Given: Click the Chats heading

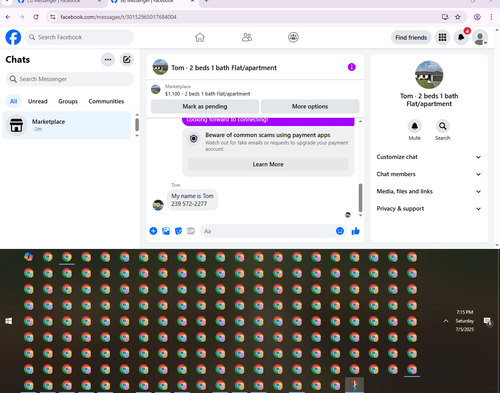Looking at the screenshot, I should click(x=18, y=60).
